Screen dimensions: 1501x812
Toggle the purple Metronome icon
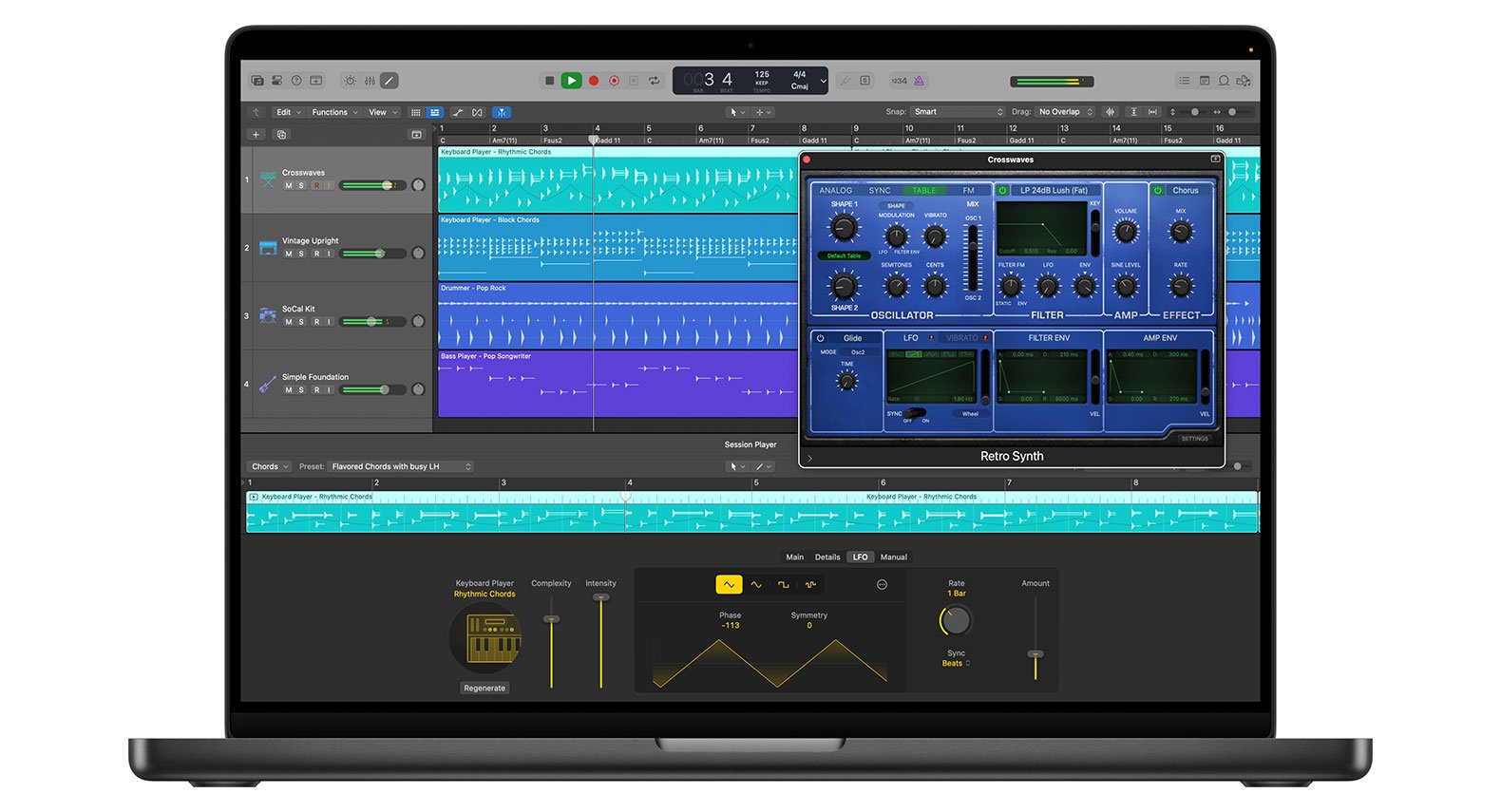click(x=919, y=81)
